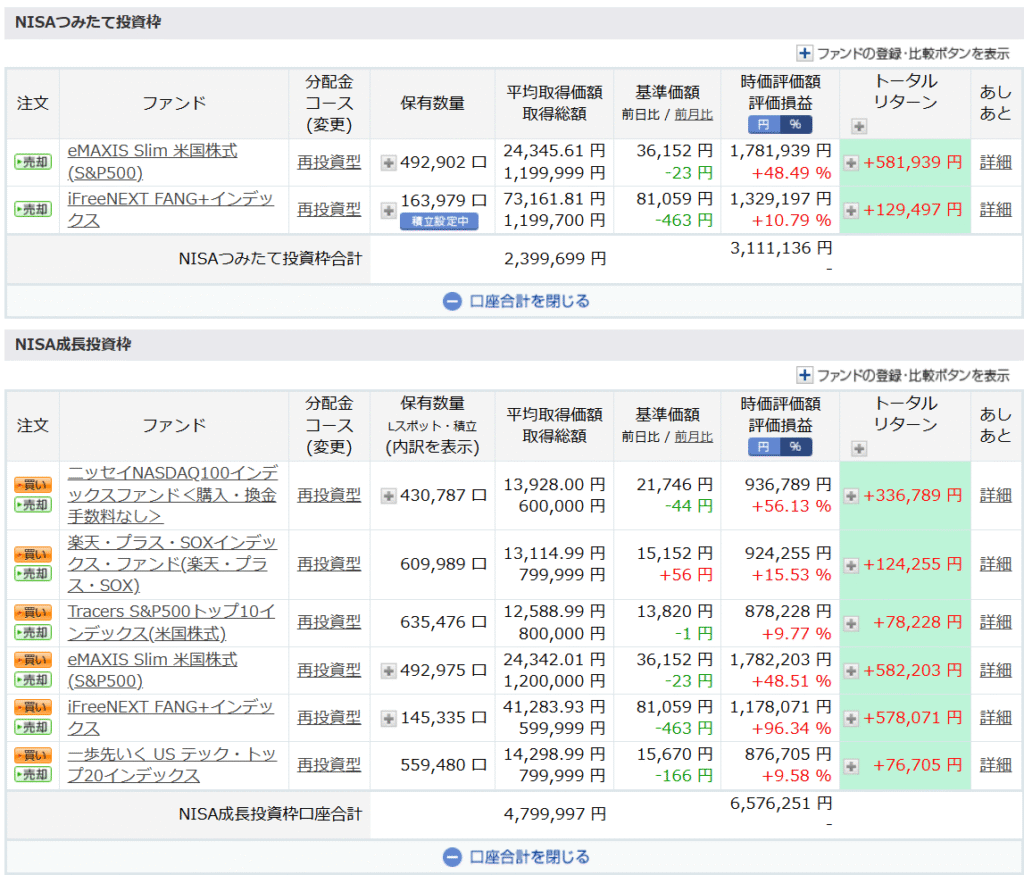
Task: Select 前月比 in 成長投資枠 table header
Action: pyautogui.click(x=694, y=437)
